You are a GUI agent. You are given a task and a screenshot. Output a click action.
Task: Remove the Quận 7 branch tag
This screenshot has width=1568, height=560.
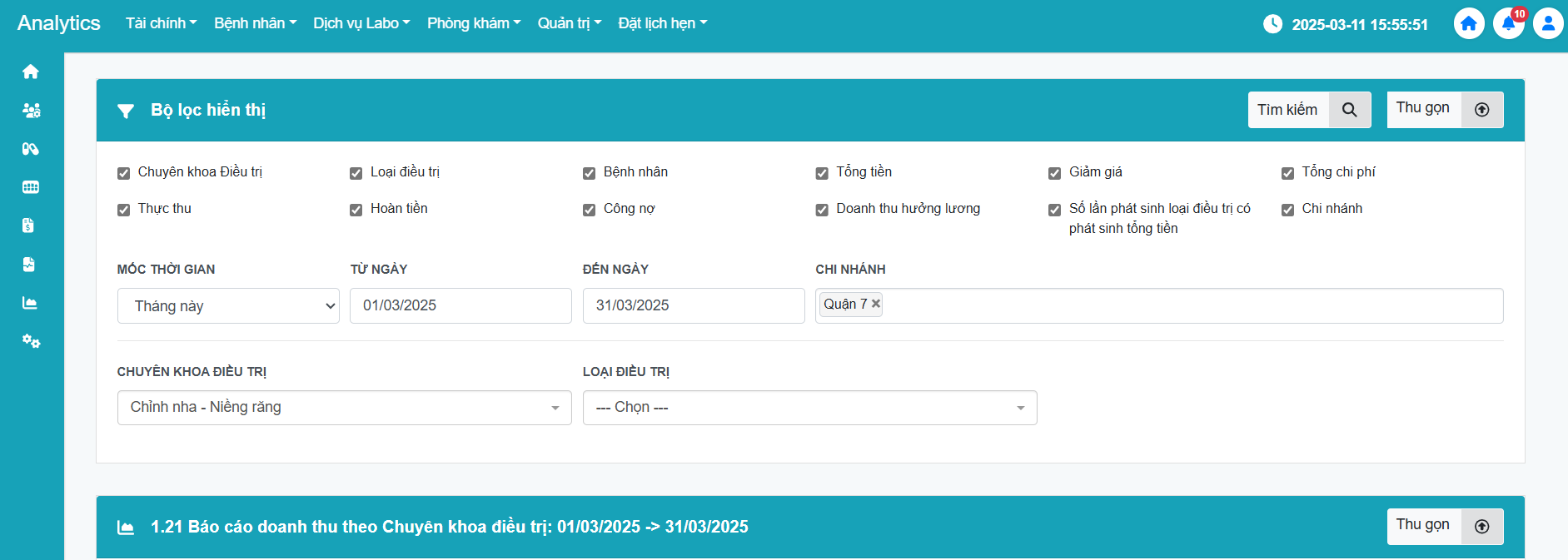pos(876,304)
